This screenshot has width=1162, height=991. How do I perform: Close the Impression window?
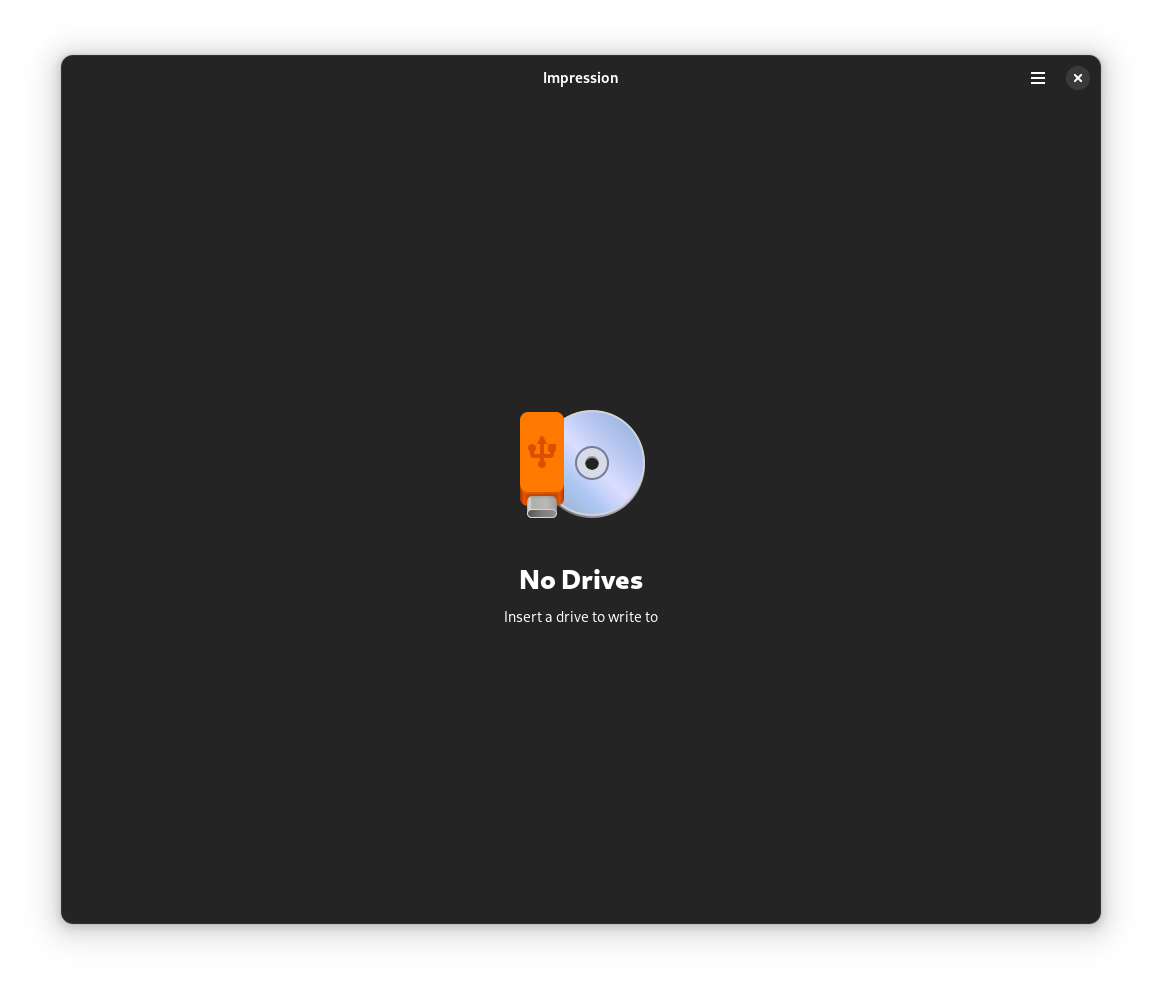(1078, 78)
